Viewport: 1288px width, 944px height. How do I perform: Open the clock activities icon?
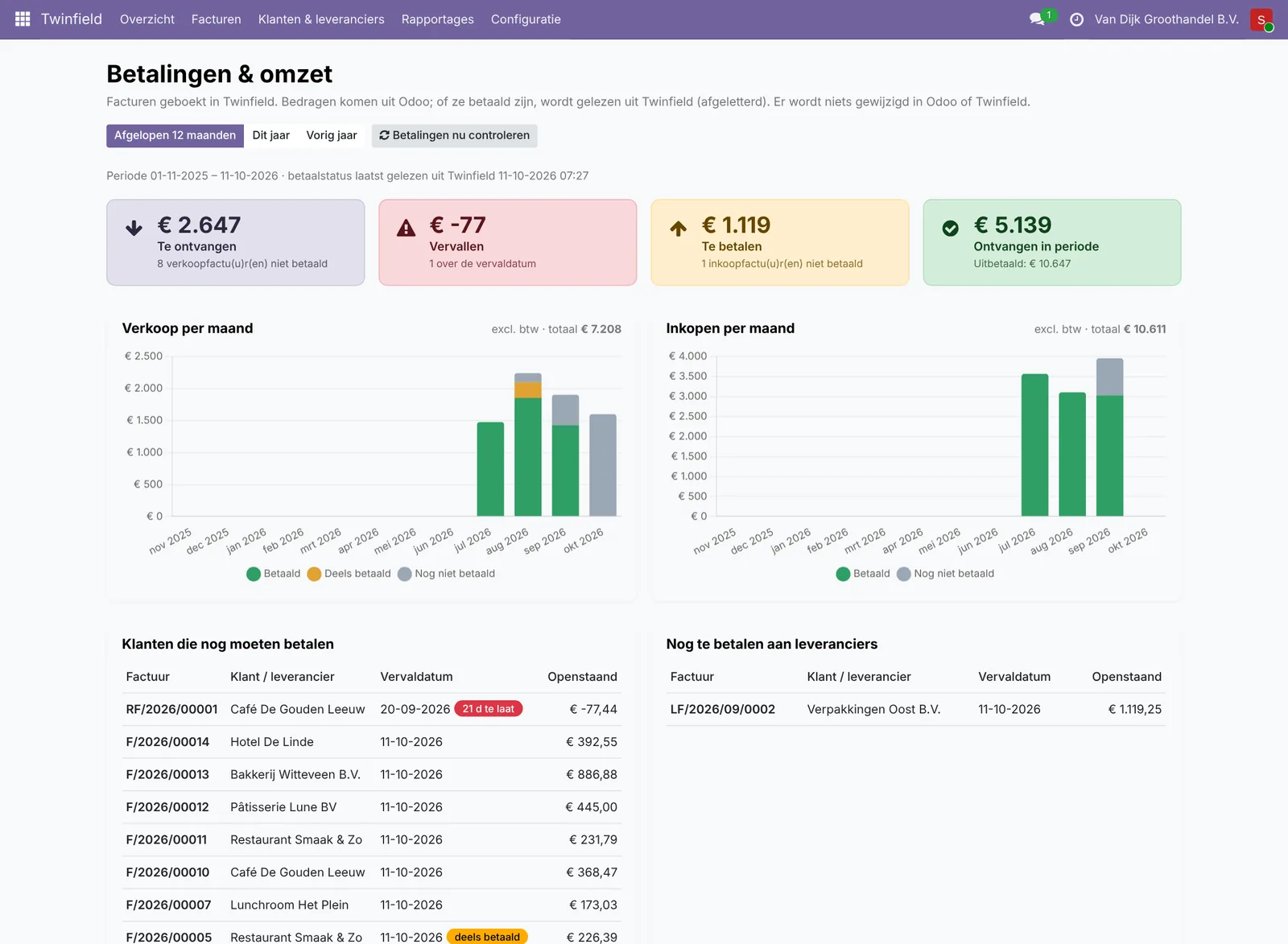[1076, 19]
